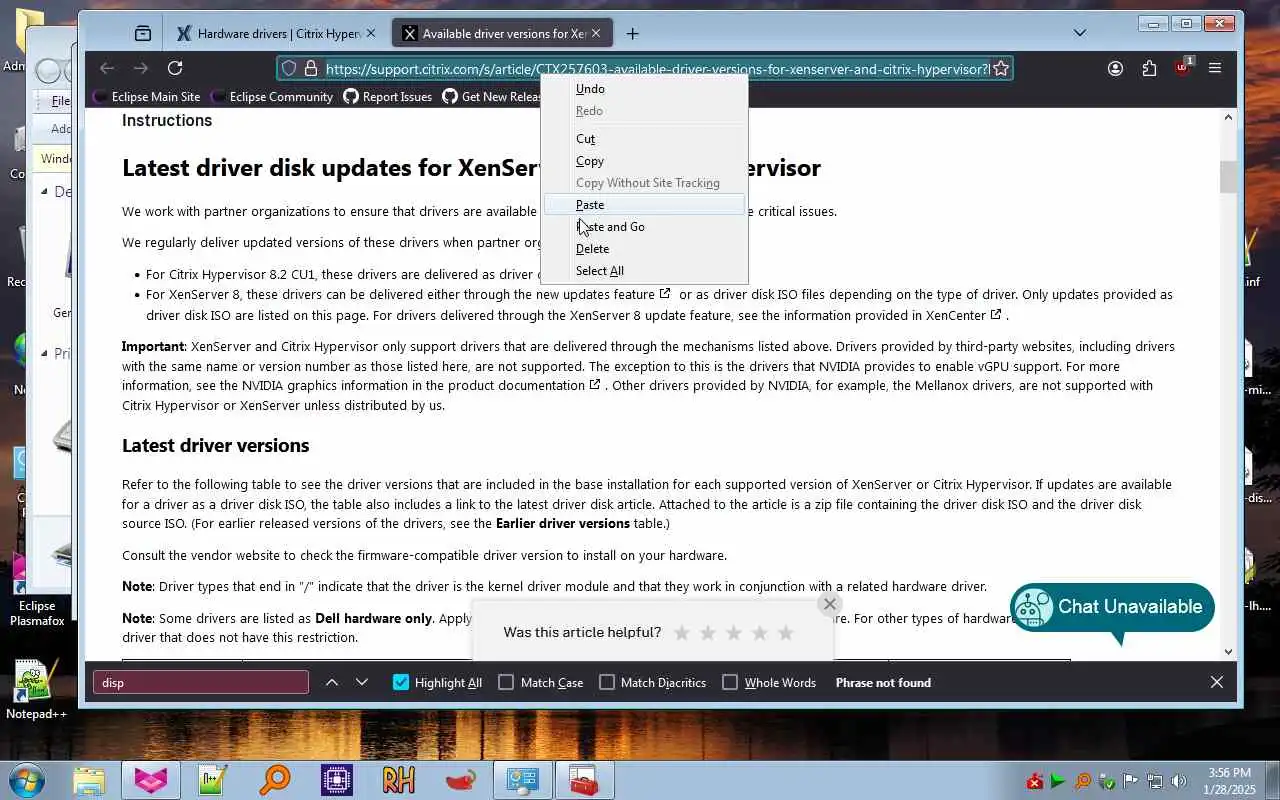Open the tab overview icon left of the tabs
This screenshot has height=800, width=1280.
tap(143, 33)
